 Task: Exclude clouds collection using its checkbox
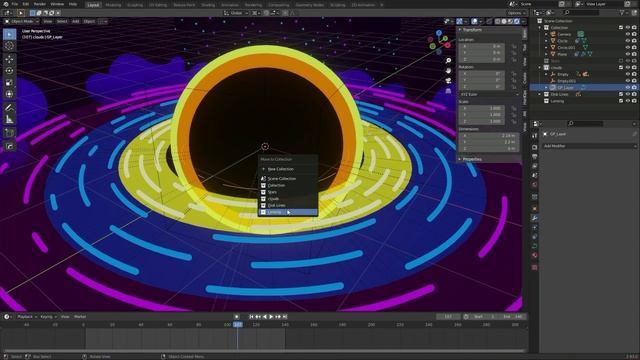tap(621, 68)
